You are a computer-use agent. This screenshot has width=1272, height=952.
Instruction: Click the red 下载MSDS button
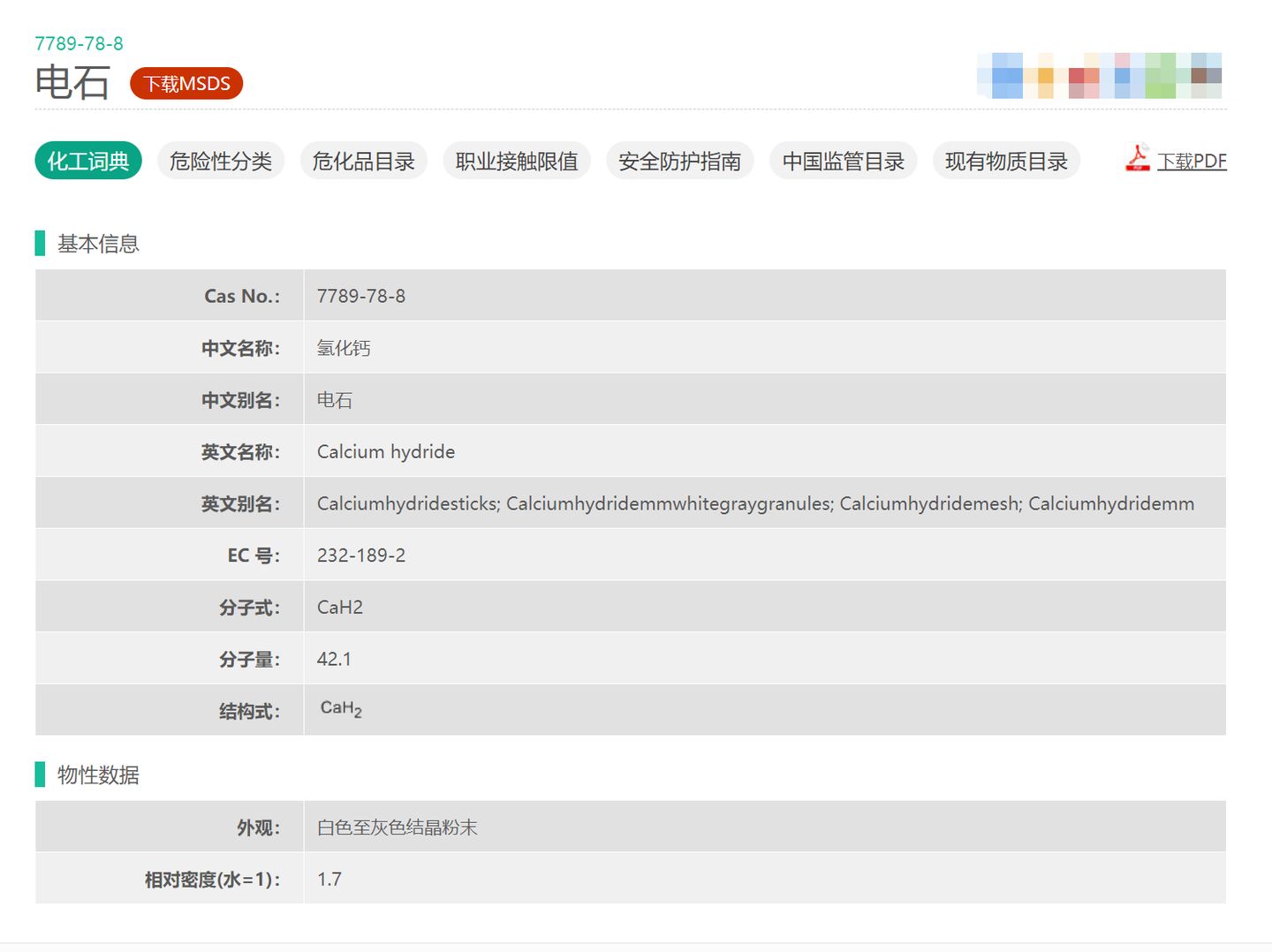186,84
